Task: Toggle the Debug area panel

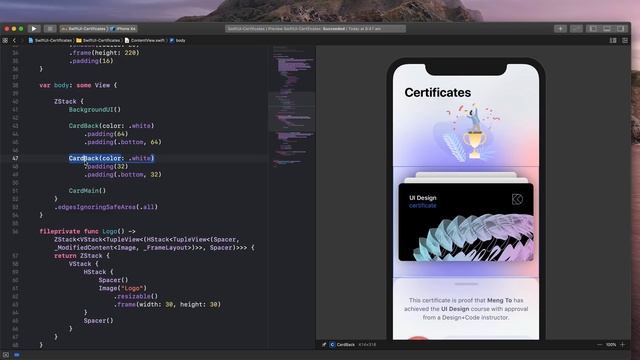Action: pos(607,29)
